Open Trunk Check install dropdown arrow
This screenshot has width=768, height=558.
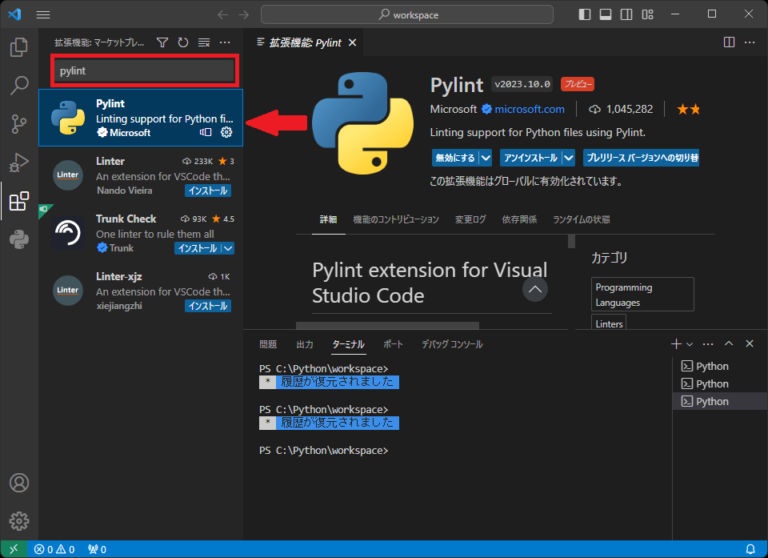click(228, 248)
